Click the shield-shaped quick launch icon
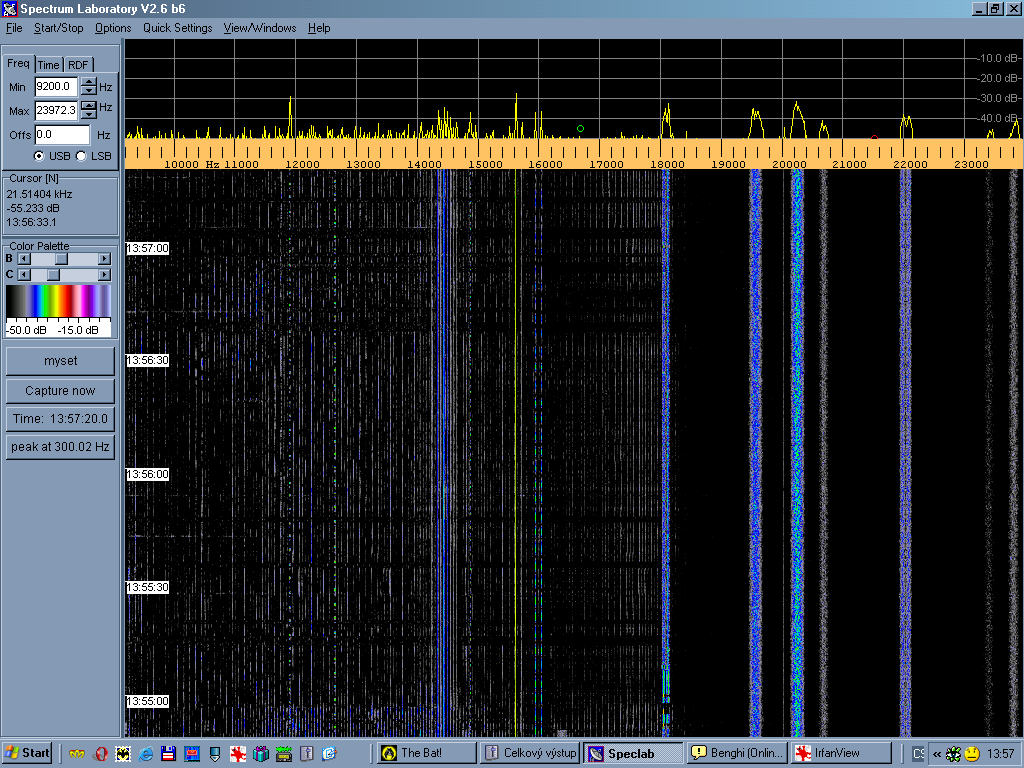 click(x=215, y=754)
